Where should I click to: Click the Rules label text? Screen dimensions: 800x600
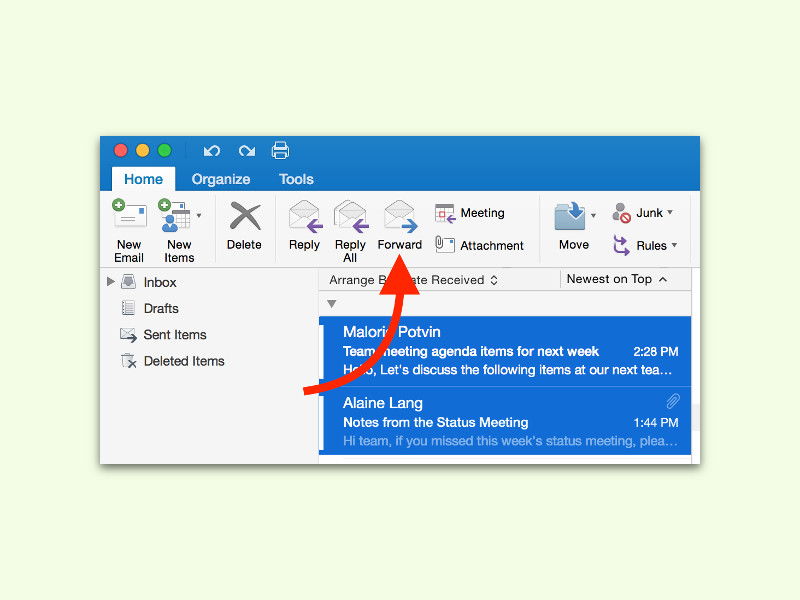(x=652, y=245)
